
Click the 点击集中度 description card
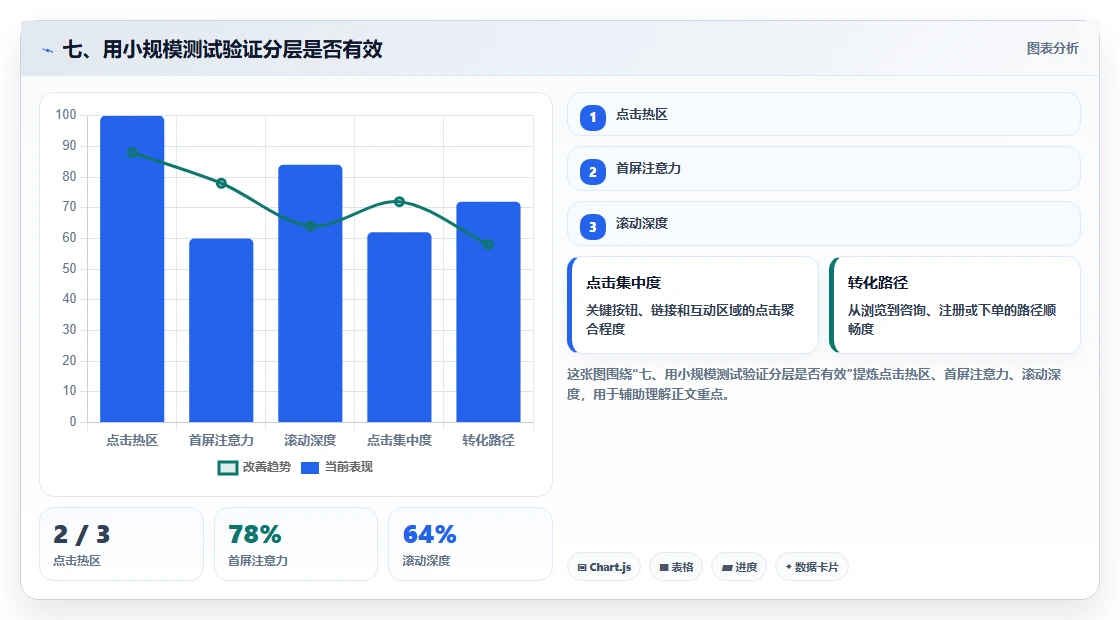[693, 305]
